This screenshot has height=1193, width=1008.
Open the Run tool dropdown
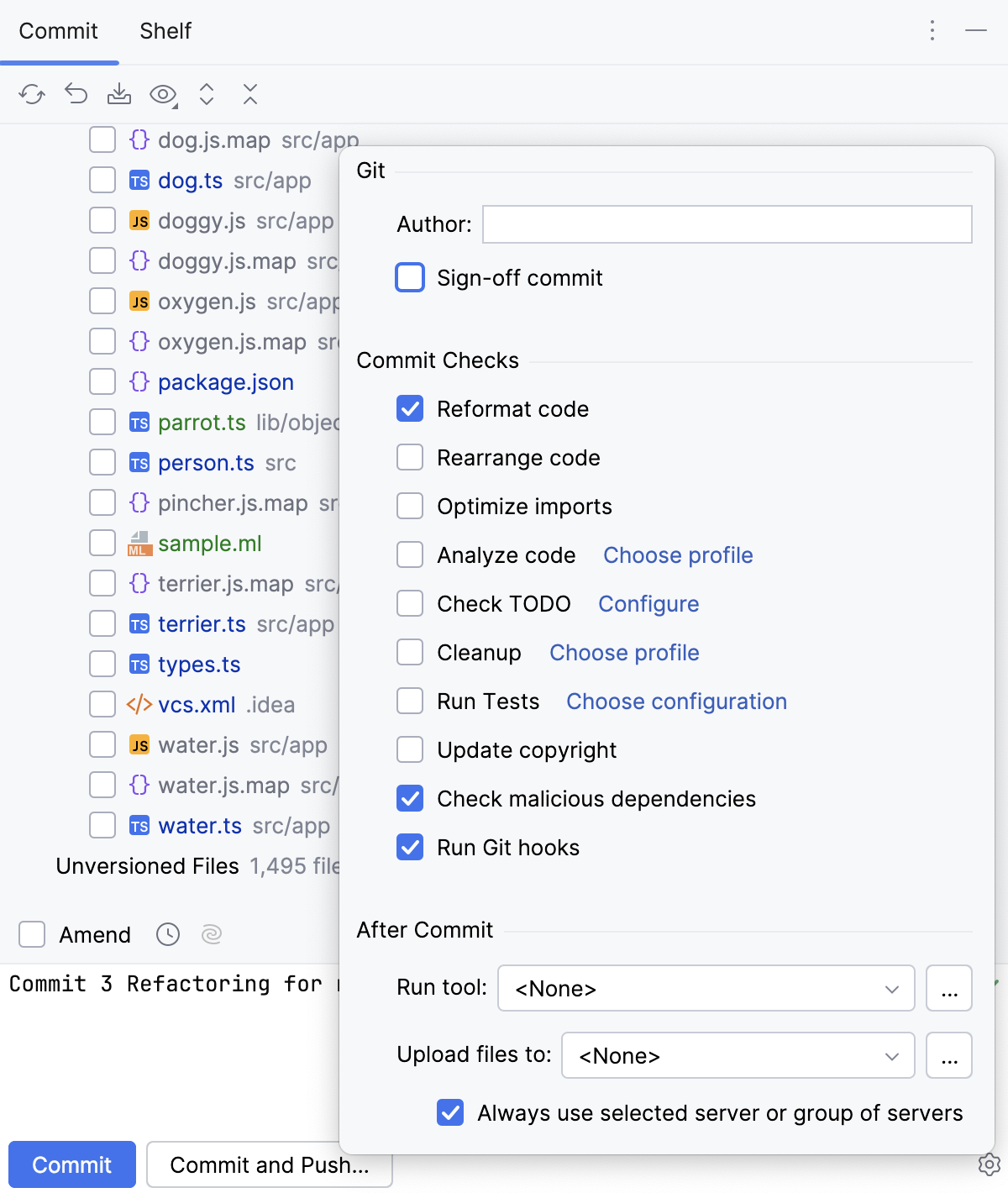point(706,988)
